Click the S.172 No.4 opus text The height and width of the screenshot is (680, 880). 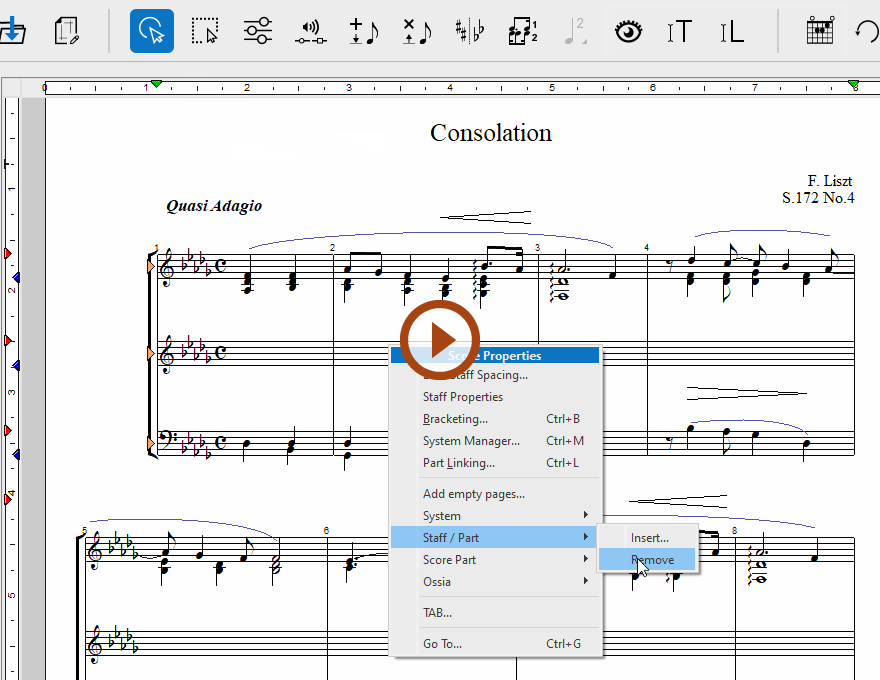818,197
